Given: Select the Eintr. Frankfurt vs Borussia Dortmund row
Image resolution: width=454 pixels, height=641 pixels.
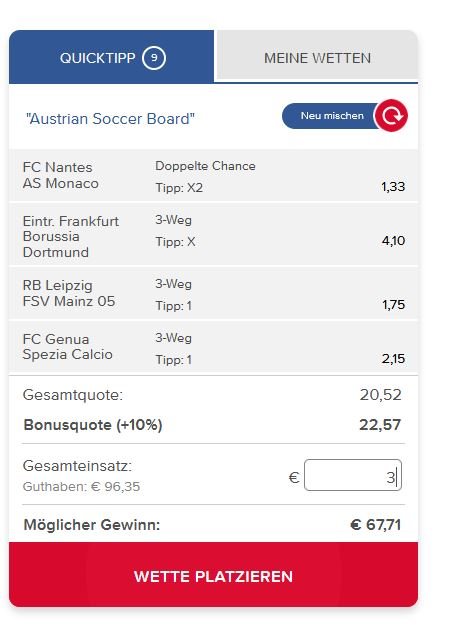Looking at the screenshot, I should tap(213, 235).
